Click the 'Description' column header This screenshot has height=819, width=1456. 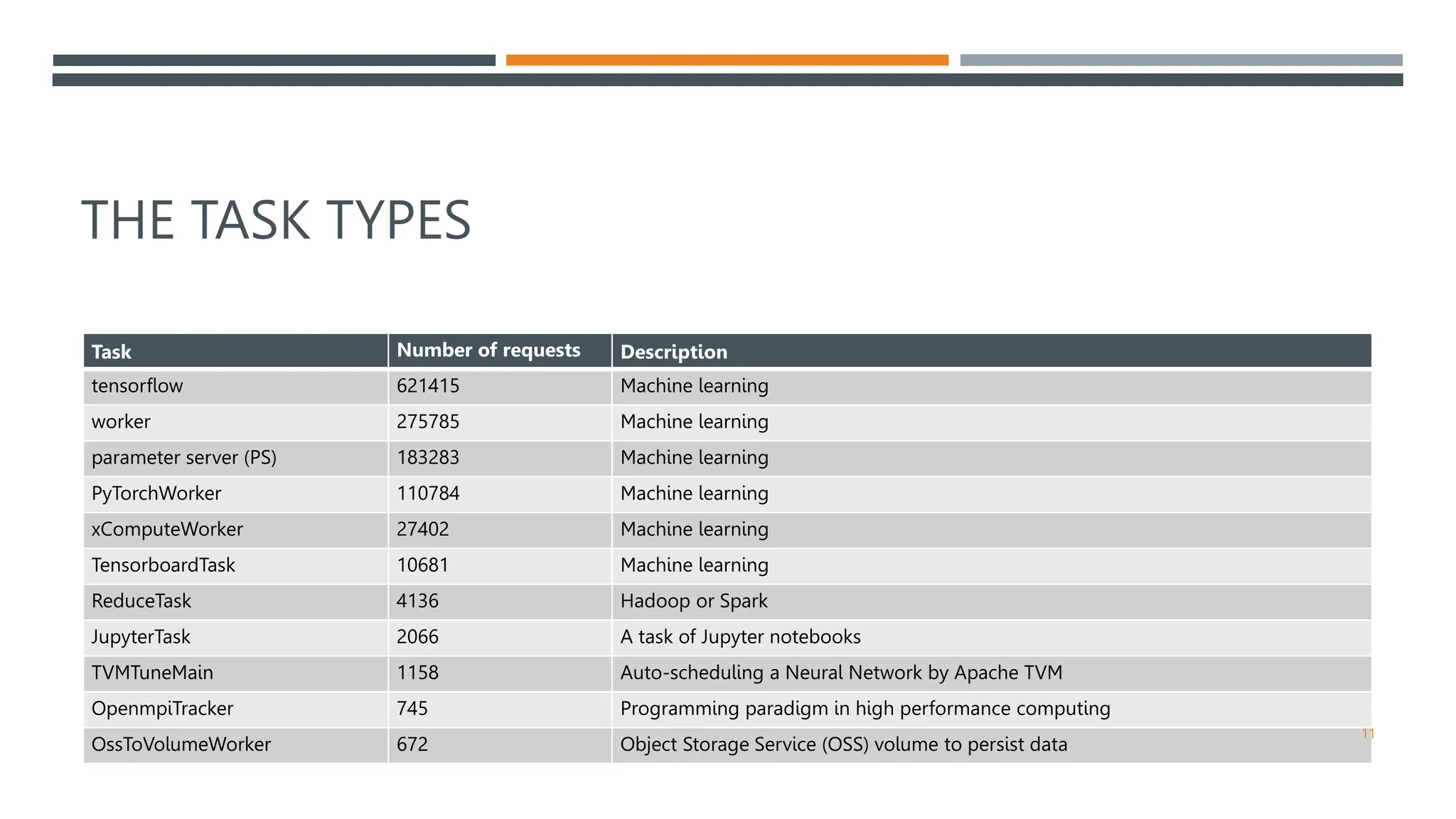pos(673,352)
